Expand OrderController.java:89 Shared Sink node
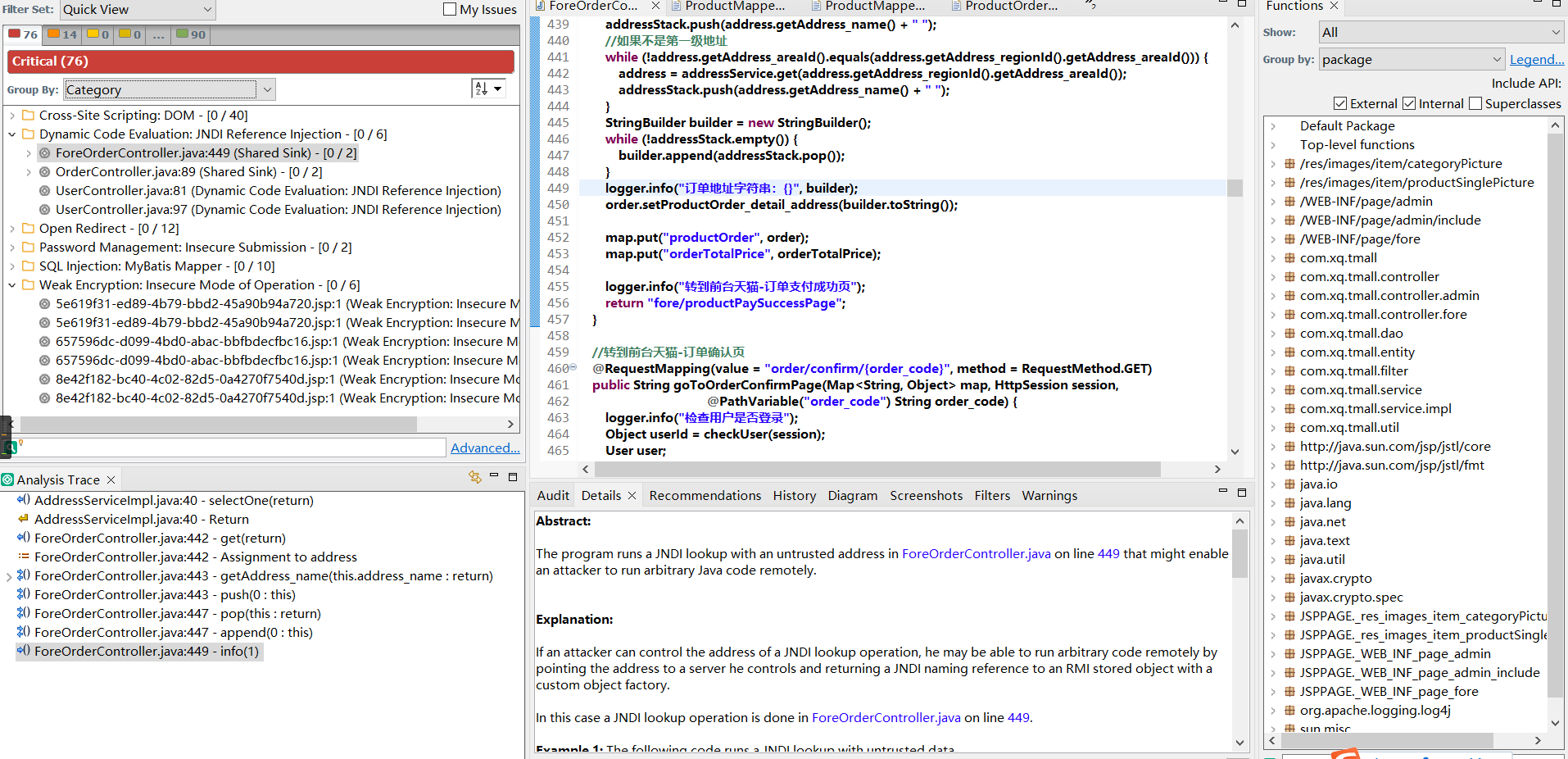The image size is (1568, 759). pyautogui.click(x=29, y=172)
